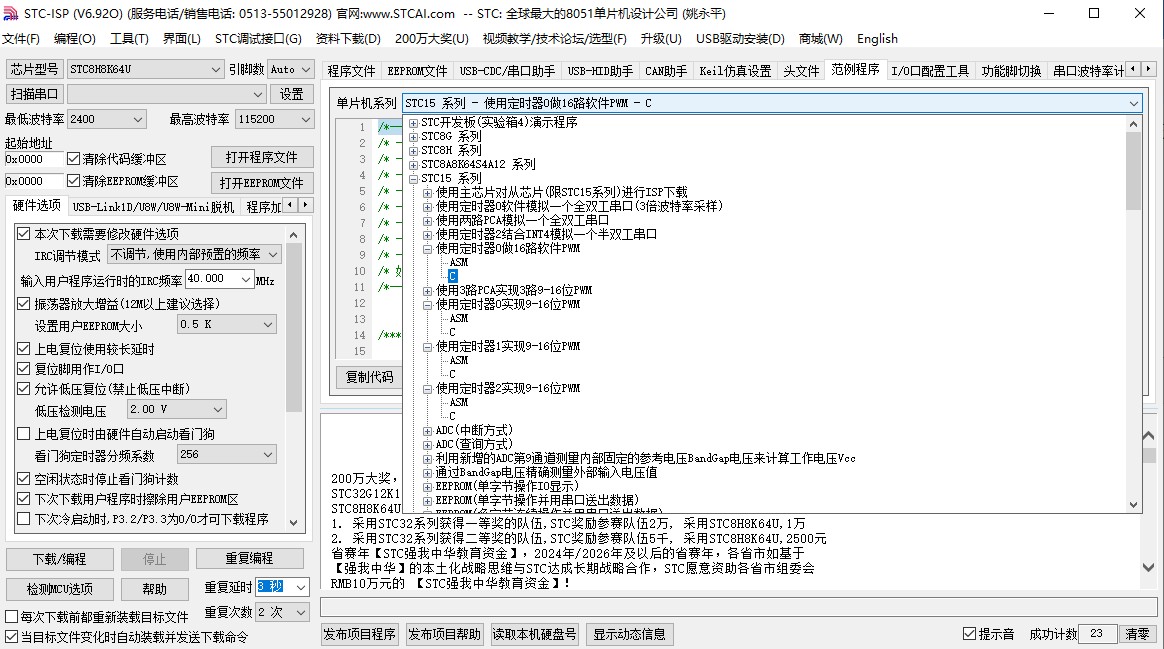1164x649 pixels.
Task: Open 工具(T) menu
Action: [129, 39]
